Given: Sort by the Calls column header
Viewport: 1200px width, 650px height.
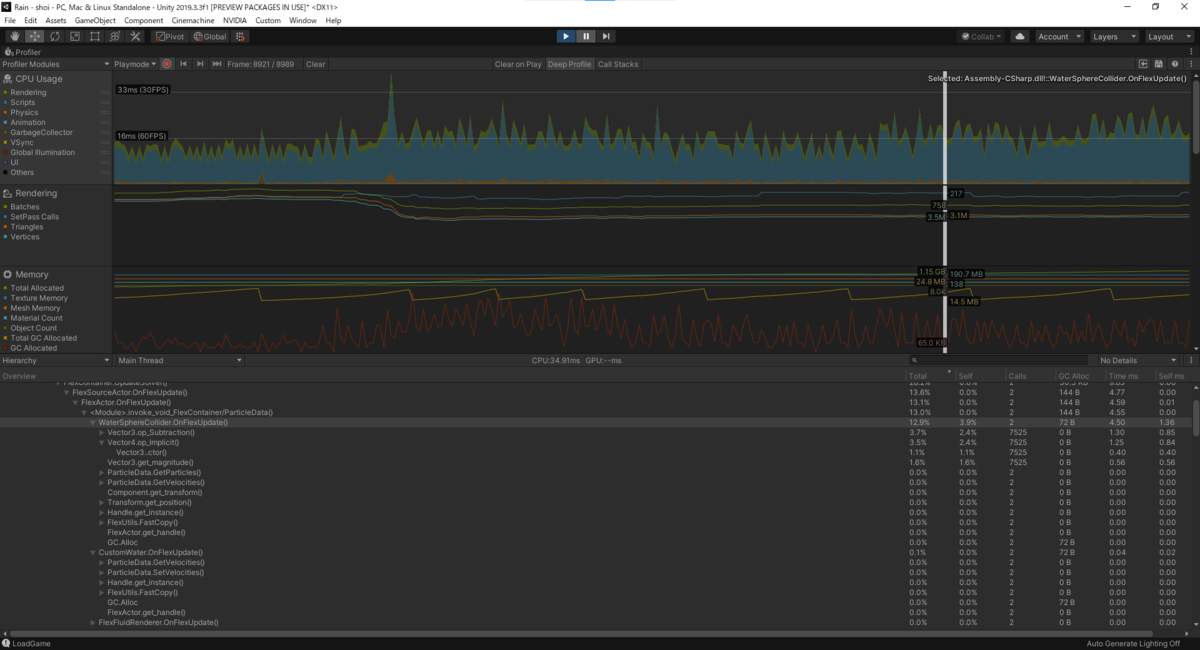Looking at the screenshot, I should click(1030, 376).
